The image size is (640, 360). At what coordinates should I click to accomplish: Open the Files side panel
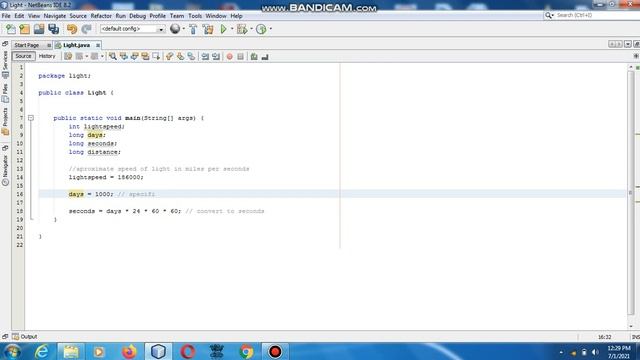5,93
